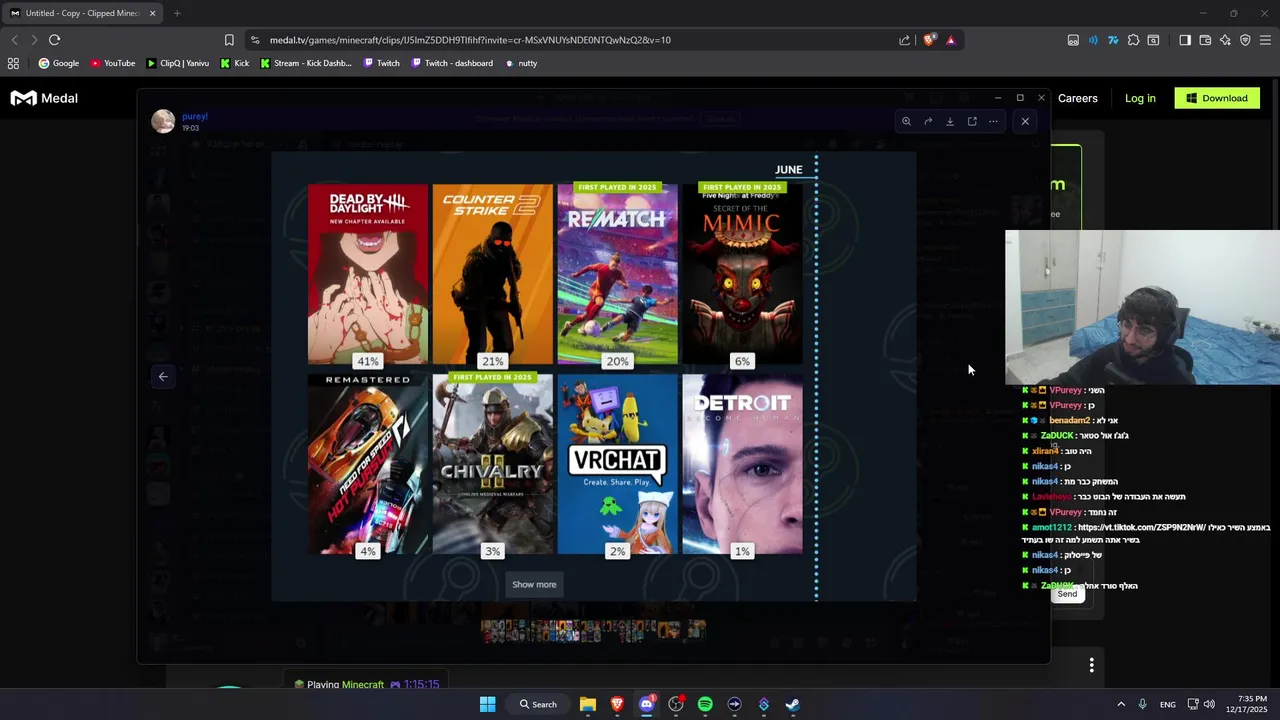Open Discord from the taskbar
Image resolution: width=1280 pixels, height=720 pixels.
tap(647, 704)
